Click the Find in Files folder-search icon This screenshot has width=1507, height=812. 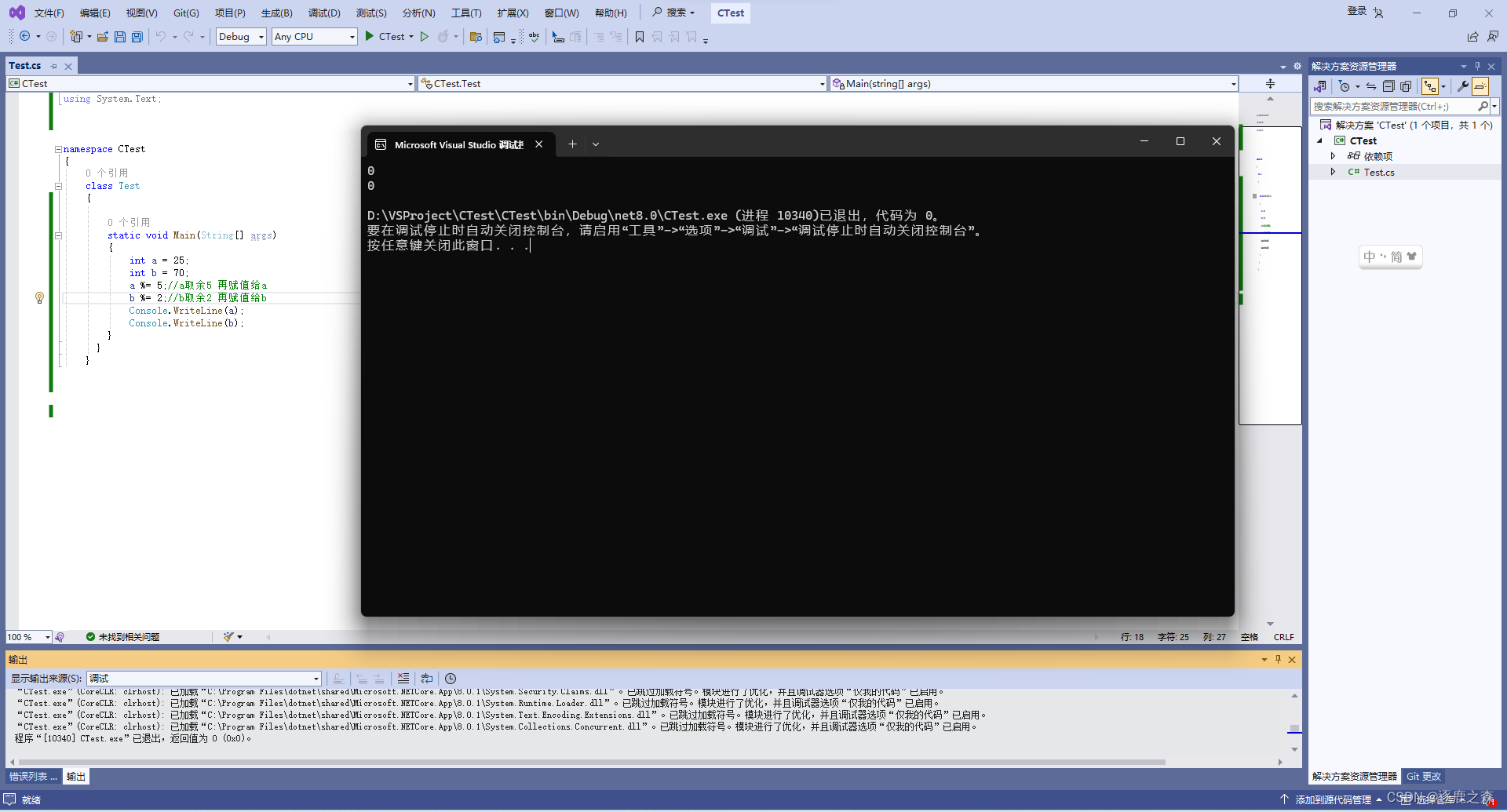(476, 37)
